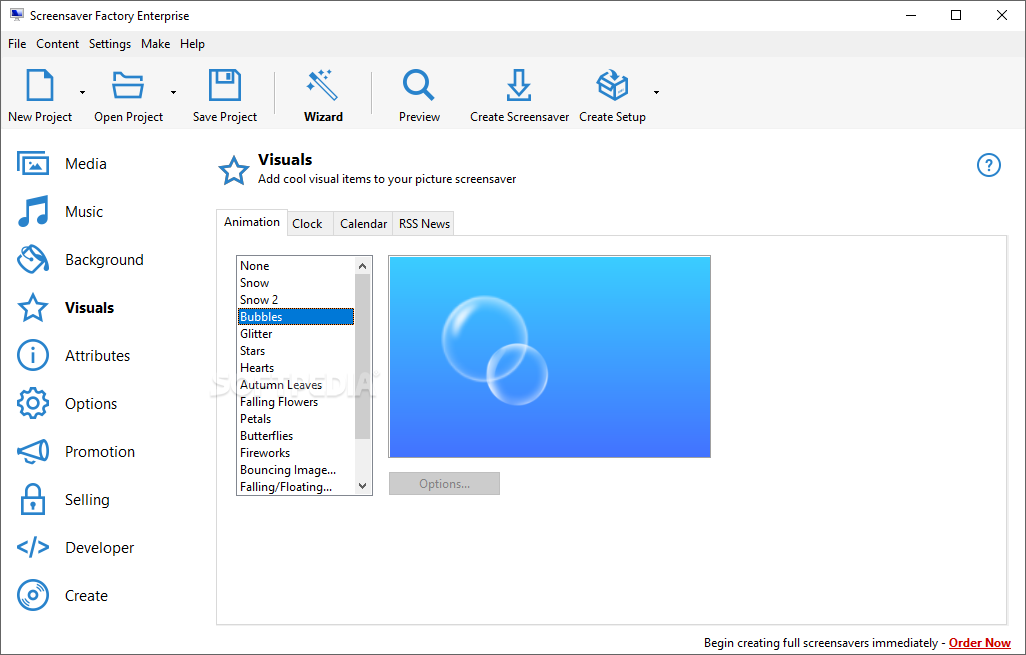Open the Create disc icon in sidebar
This screenshot has width=1026, height=655.
tap(33, 595)
